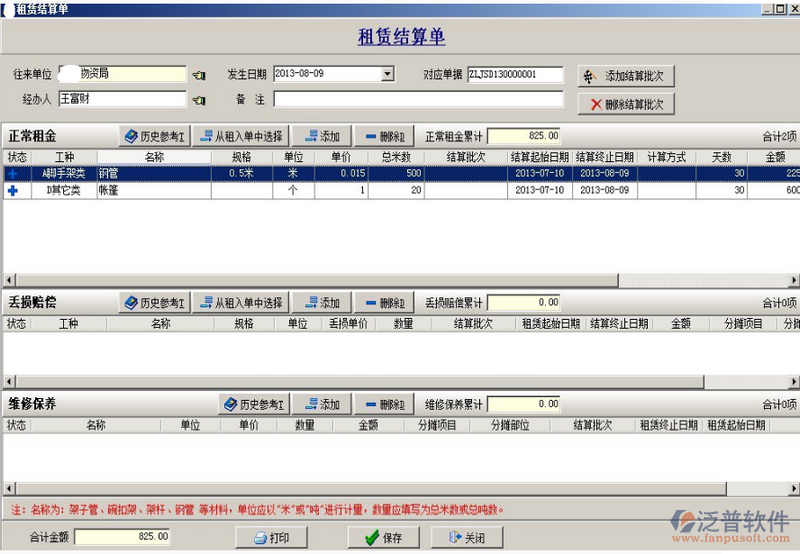This screenshot has height=554, width=800.
Task: Click the 打印 print button
Action: coord(271,537)
